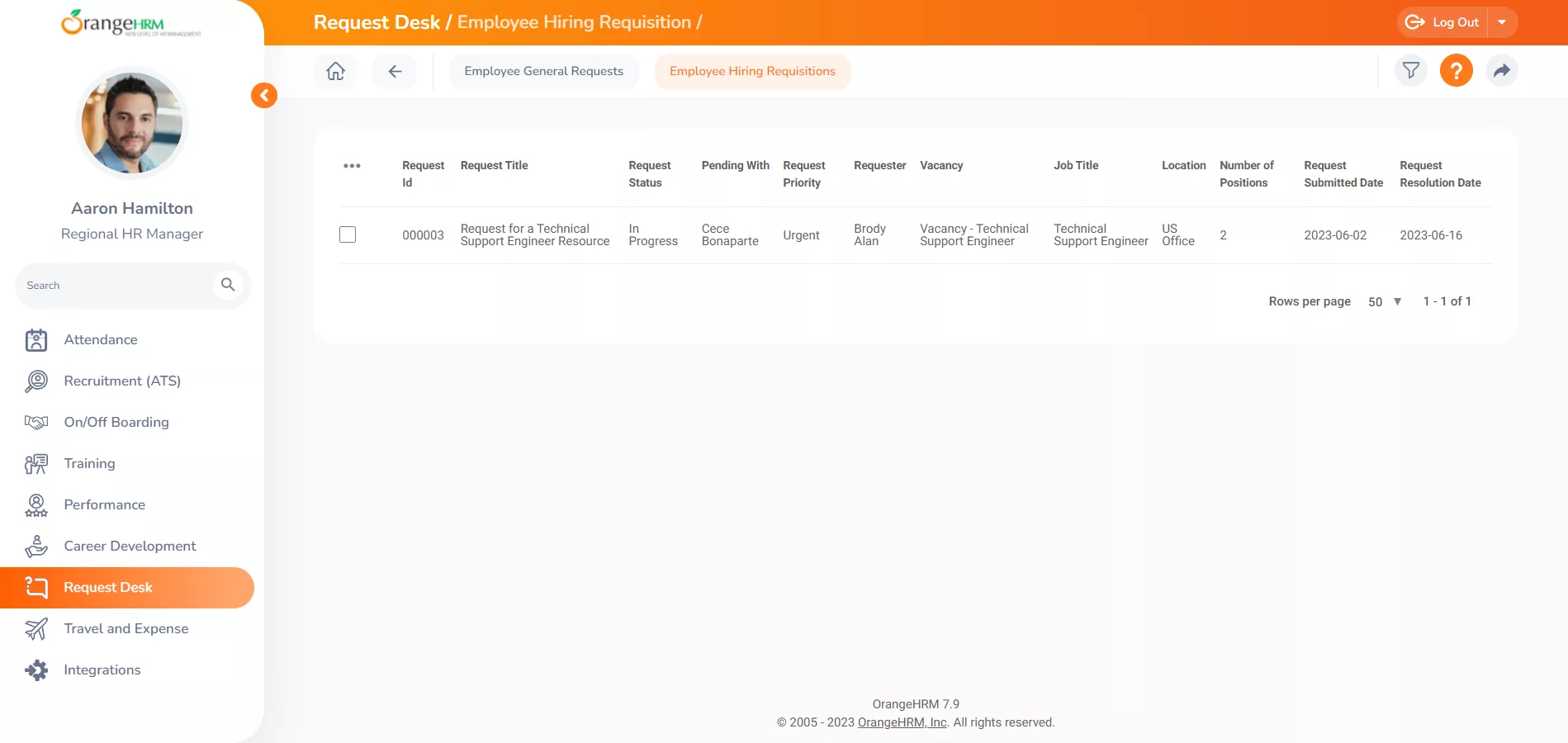Open the Training module icon
This screenshot has width=1568, height=743.
click(x=36, y=463)
